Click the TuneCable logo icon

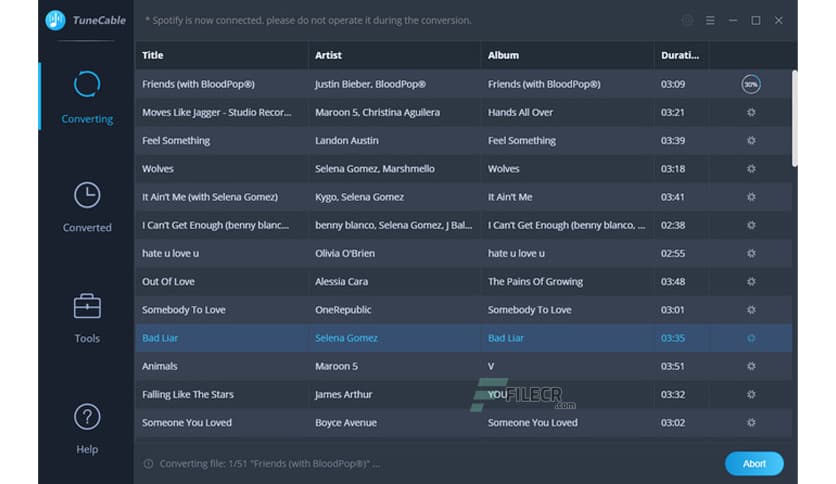(55, 20)
